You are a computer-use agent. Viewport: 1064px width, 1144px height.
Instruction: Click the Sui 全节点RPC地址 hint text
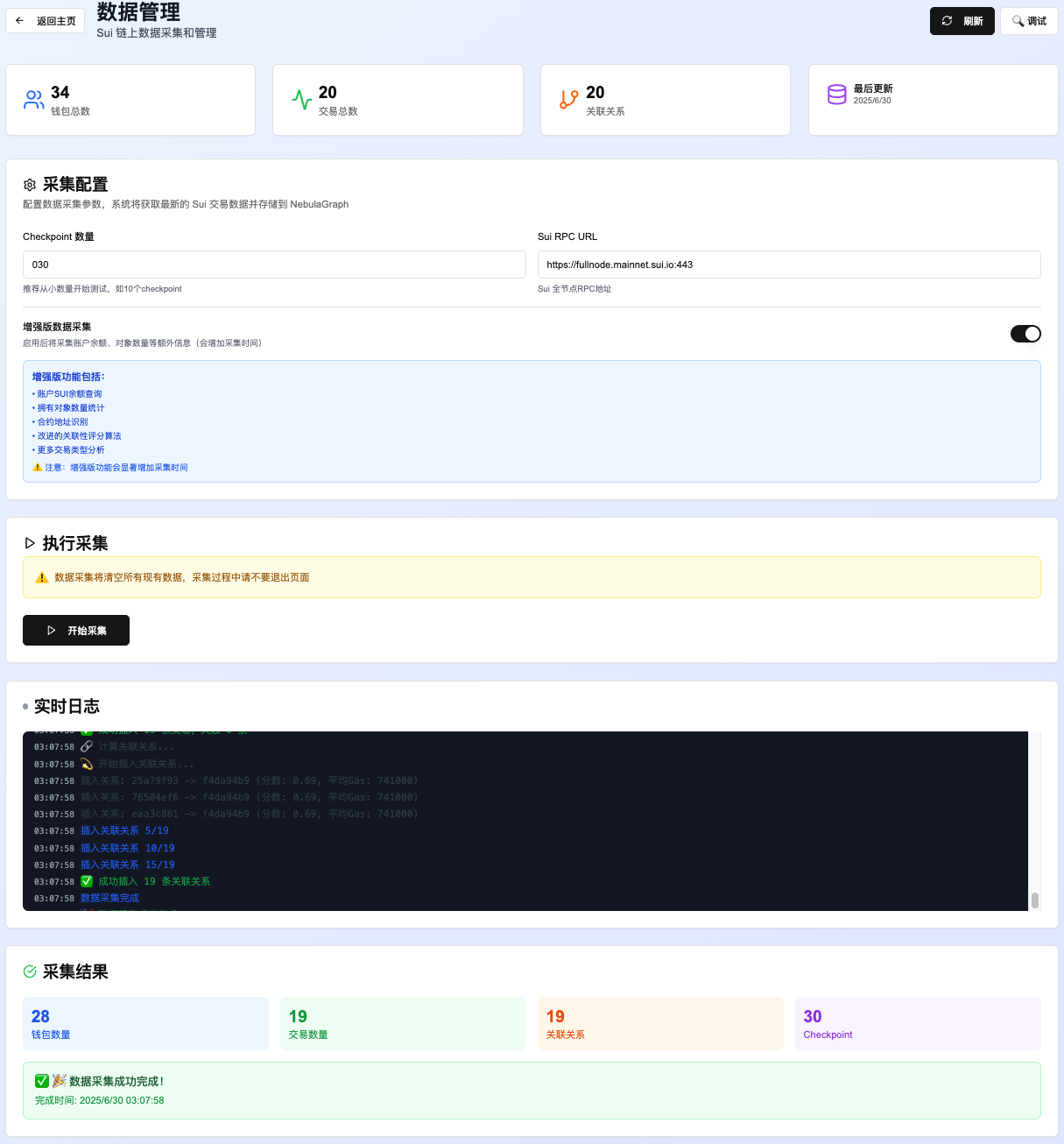pyautogui.click(x=574, y=289)
